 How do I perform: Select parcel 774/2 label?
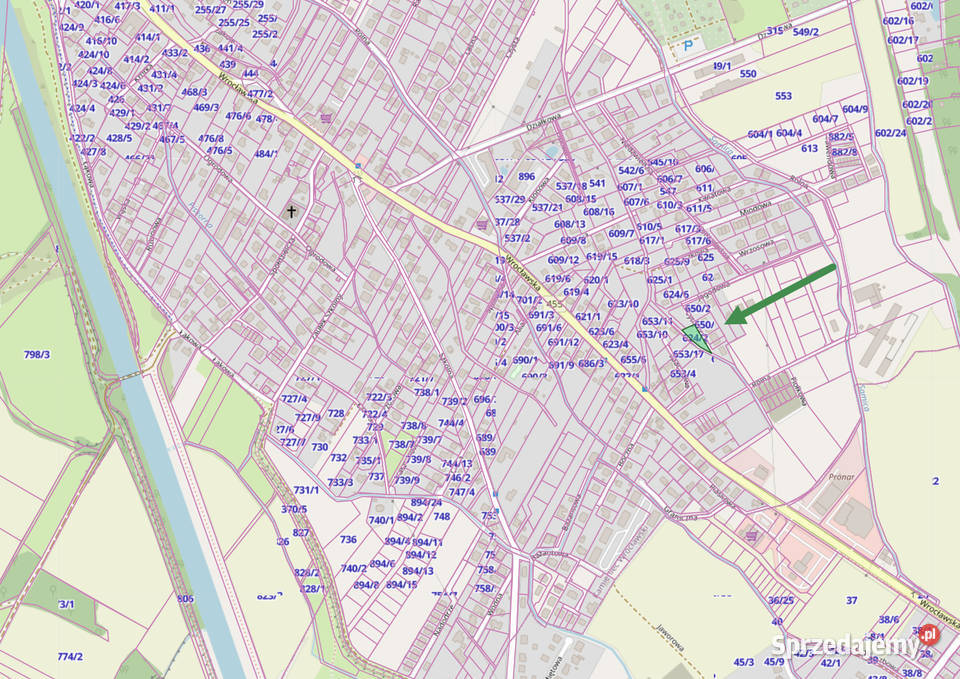[x=70, y=657]
